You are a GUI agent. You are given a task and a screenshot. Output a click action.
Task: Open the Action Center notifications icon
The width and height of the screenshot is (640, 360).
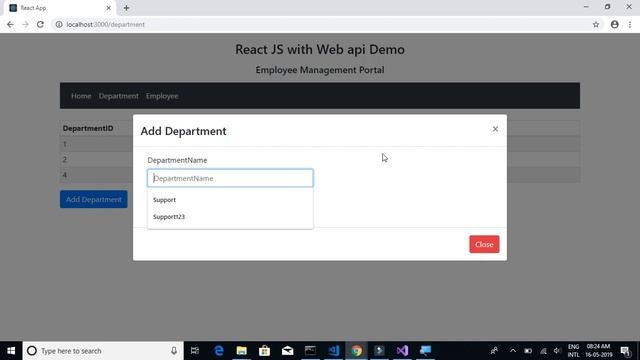625,351
